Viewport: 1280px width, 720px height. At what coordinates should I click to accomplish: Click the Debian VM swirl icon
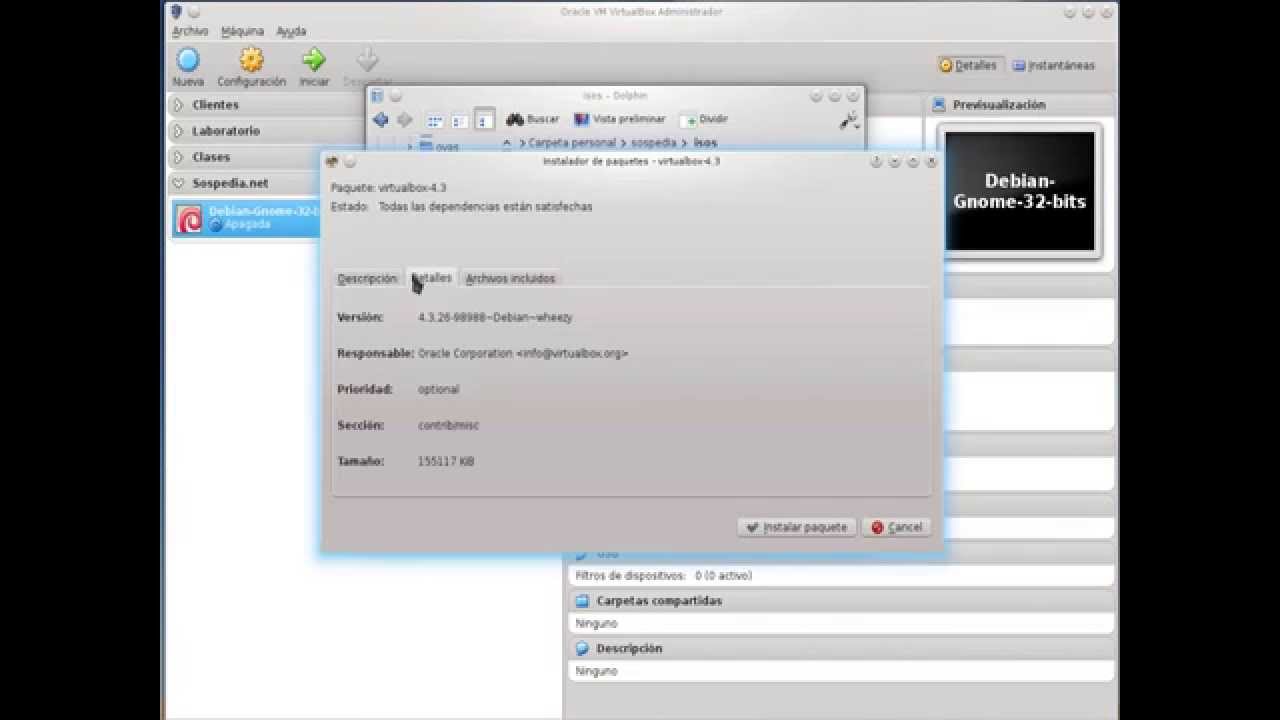tap(189, 219)
